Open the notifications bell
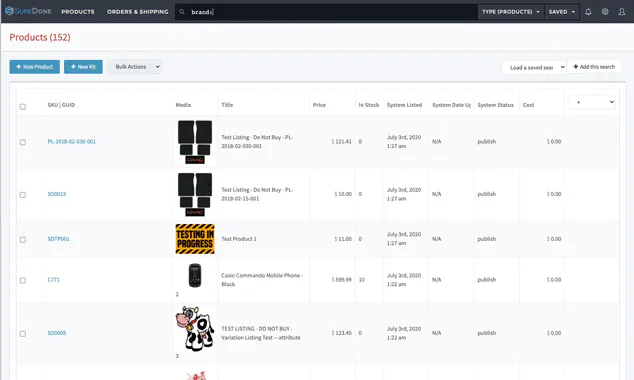This screenshot has width=634, height=380. (x=588, y=12)
